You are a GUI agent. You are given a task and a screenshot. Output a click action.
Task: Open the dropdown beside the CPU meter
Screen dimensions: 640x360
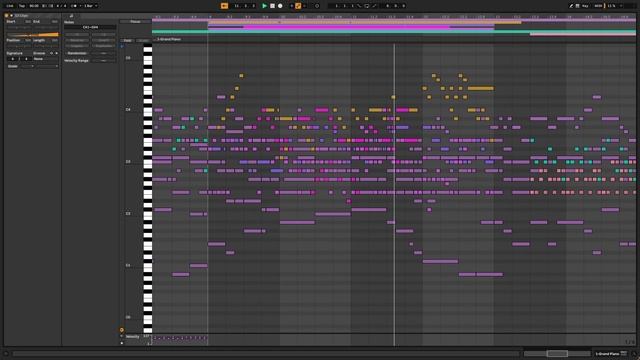[x=621, y=6]
